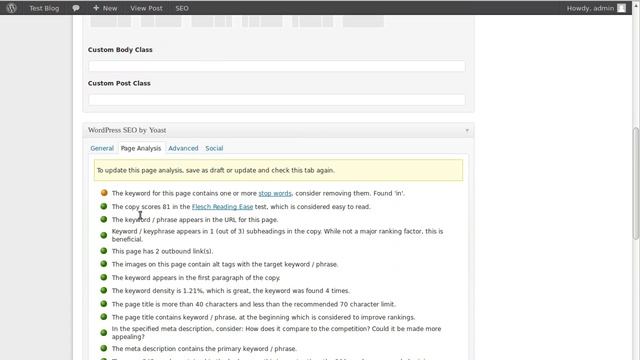
Task: Click text 'This page has 2 outbound link(s).'
Action: [x=162, y=251]
